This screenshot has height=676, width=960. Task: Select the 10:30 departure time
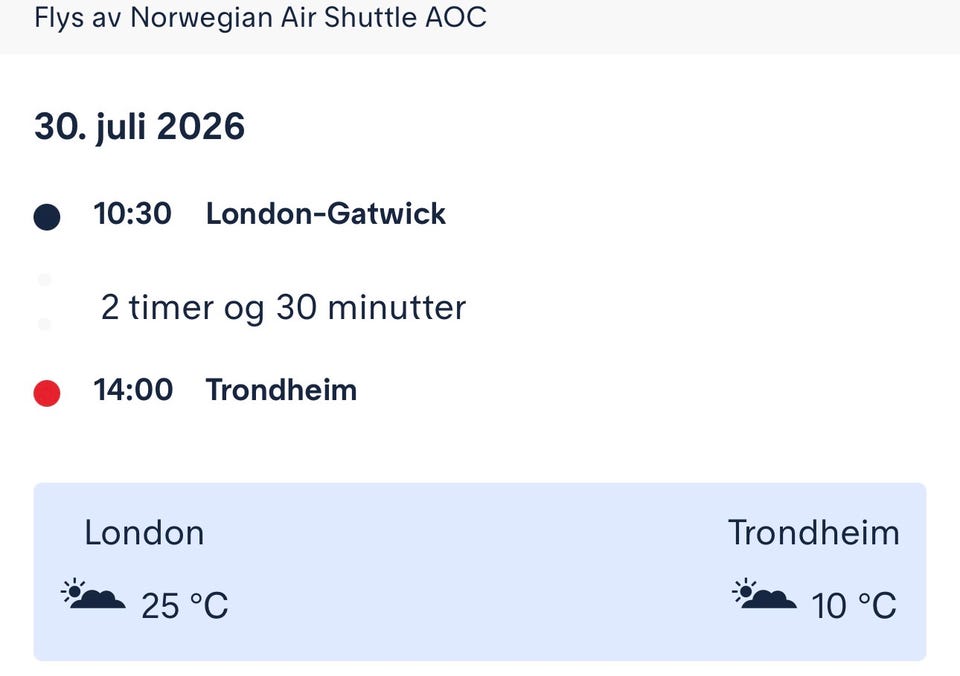click(x=132, y=214)
